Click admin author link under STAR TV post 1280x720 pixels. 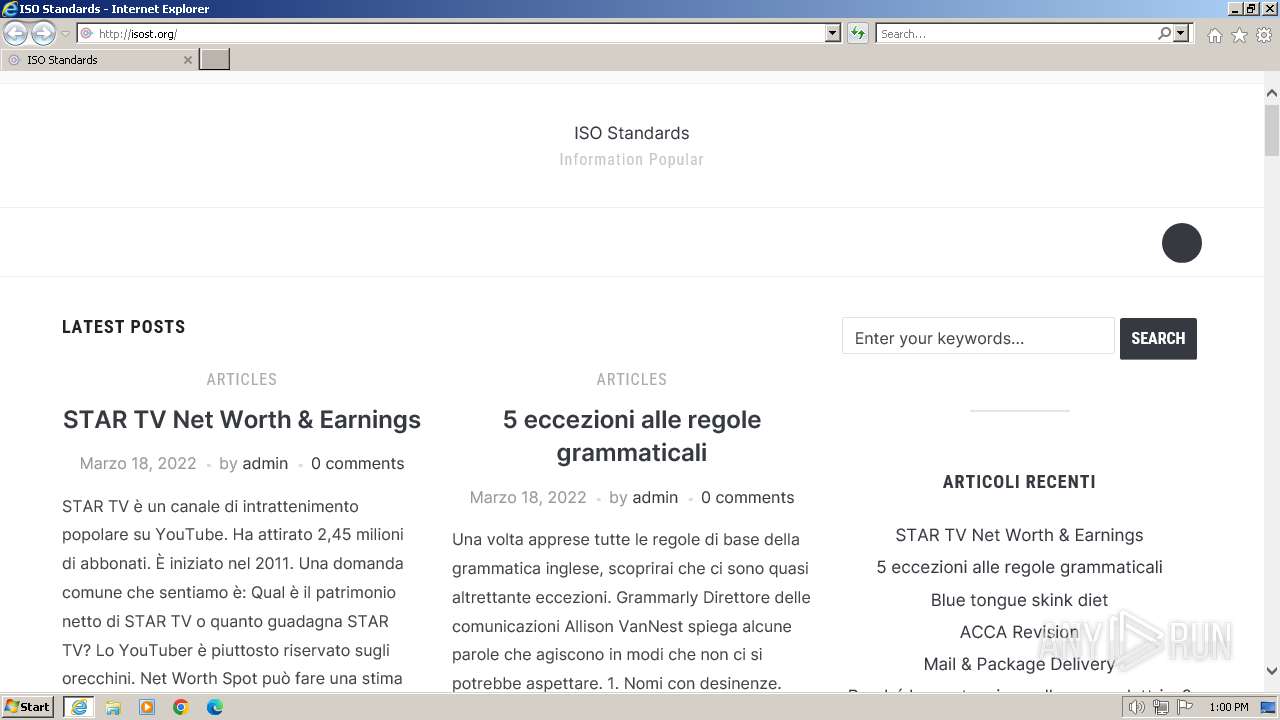pyautogui.click(x=265, y=463)
